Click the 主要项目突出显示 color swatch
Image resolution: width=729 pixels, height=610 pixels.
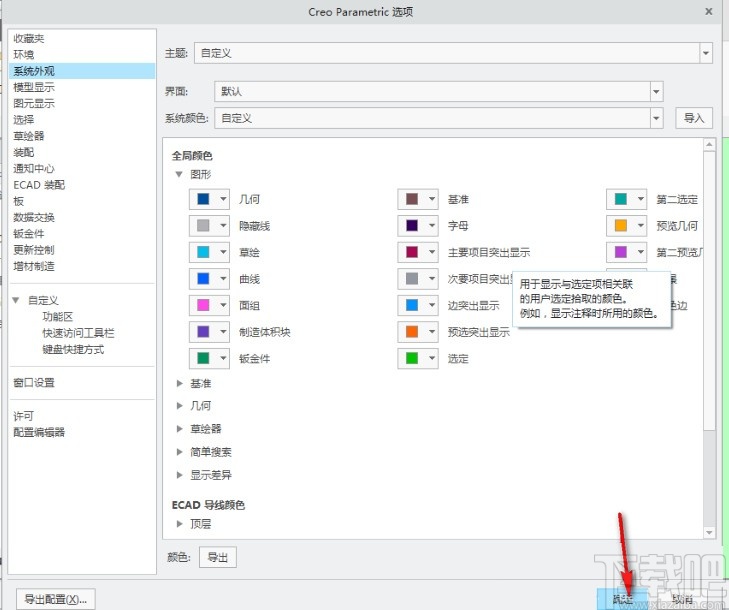(x=412, y=252)
